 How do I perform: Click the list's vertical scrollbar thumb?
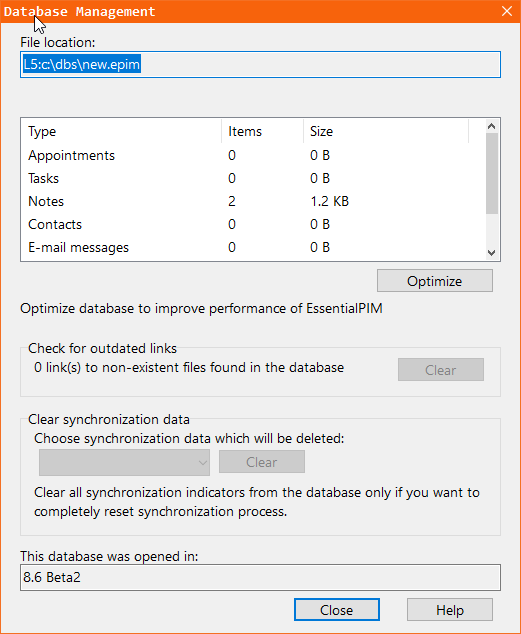[491, 173]
